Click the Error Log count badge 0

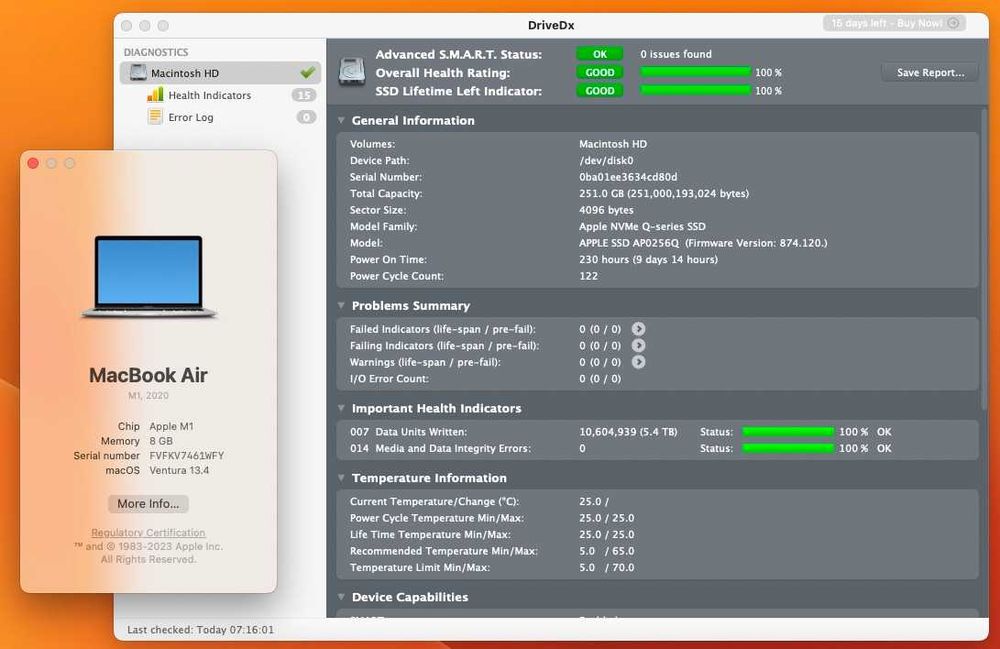(x=306, y=117)
